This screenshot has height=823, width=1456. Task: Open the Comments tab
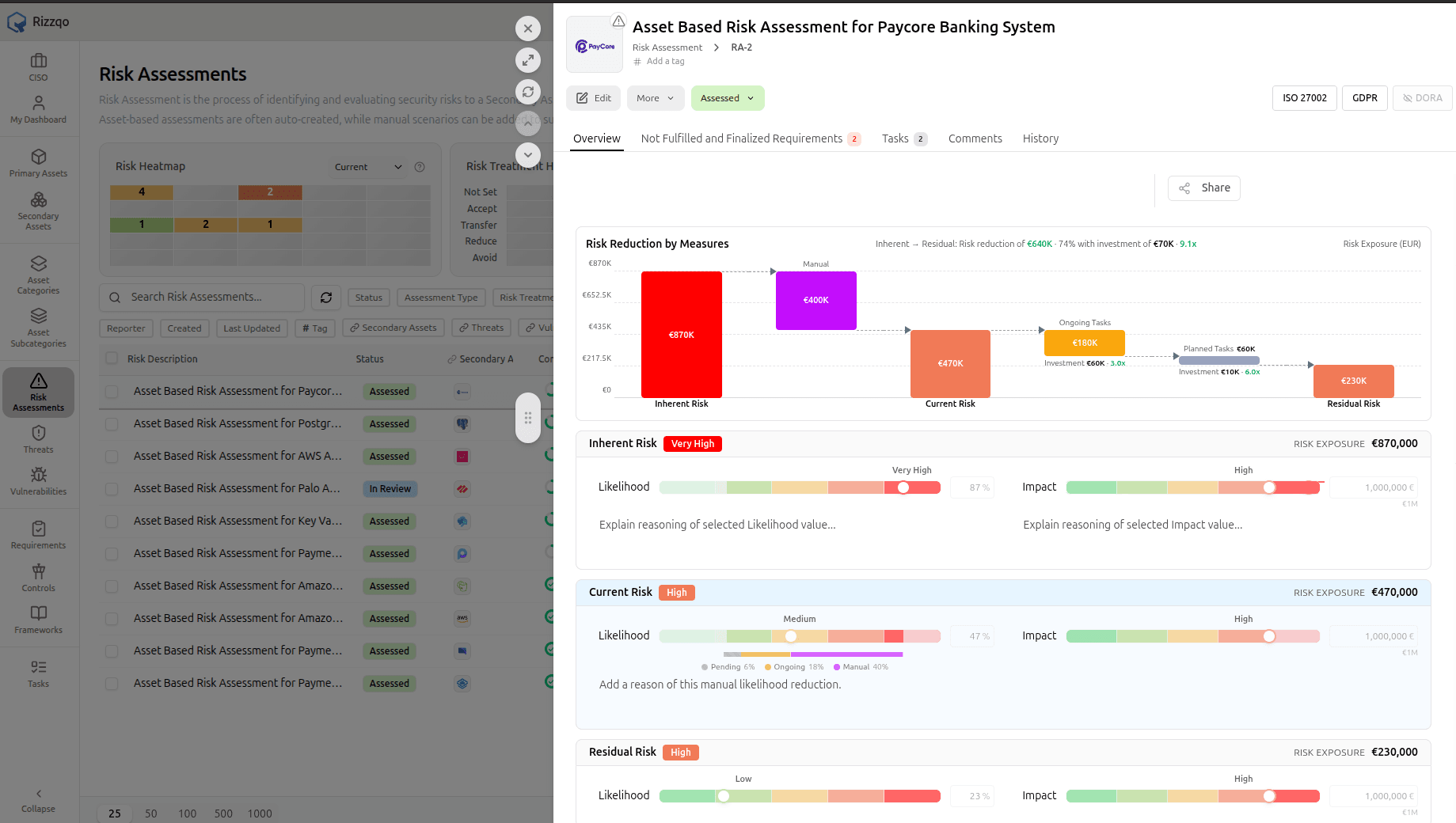tap(975, 138)
